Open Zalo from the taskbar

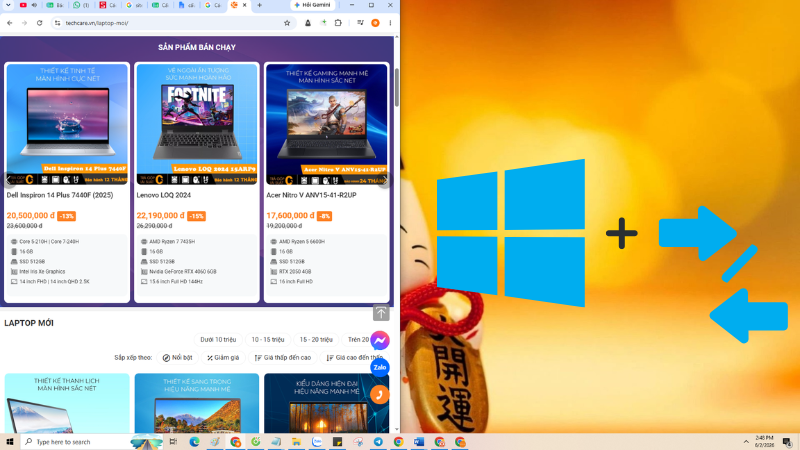(317, 442)
